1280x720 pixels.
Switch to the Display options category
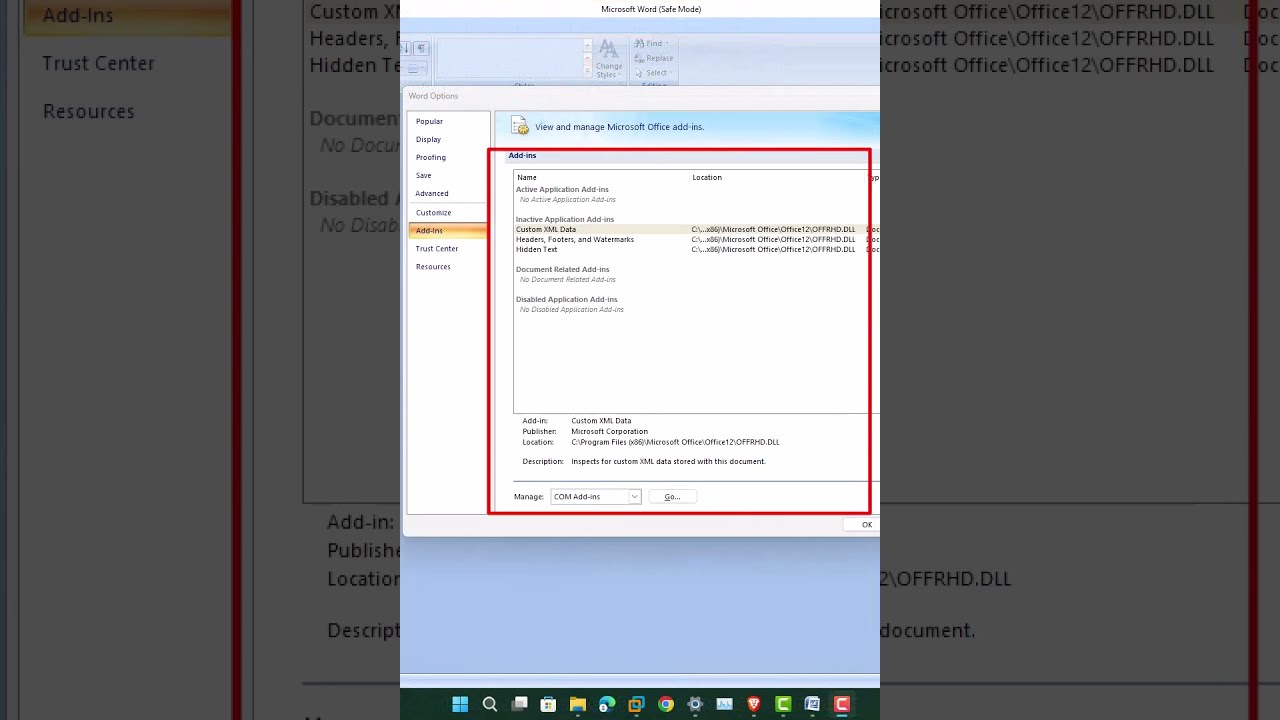click(x=428, y=139)
